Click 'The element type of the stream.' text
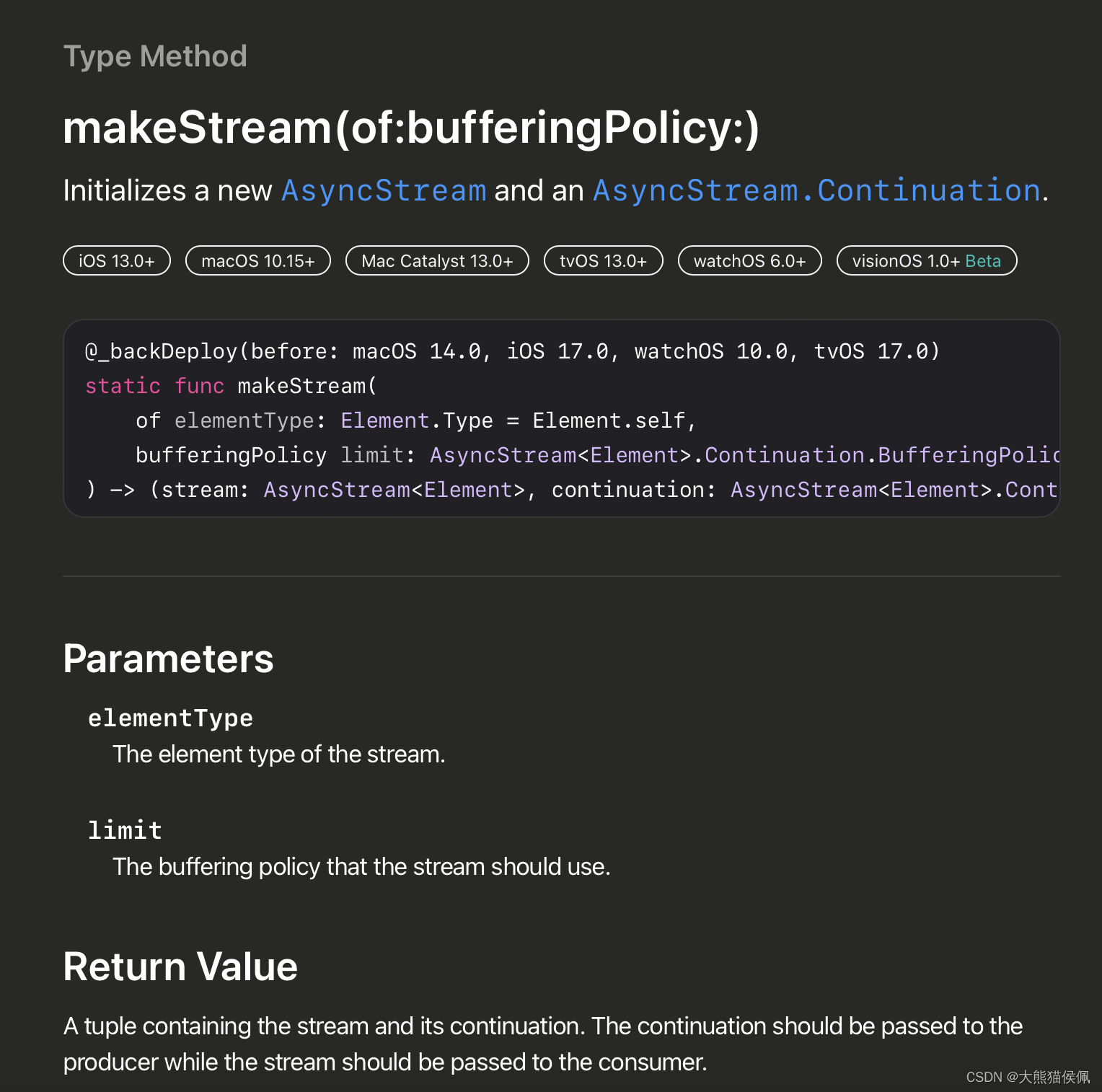The image size is (1102, 1092). pyautogui.click(x=279, y=754)
